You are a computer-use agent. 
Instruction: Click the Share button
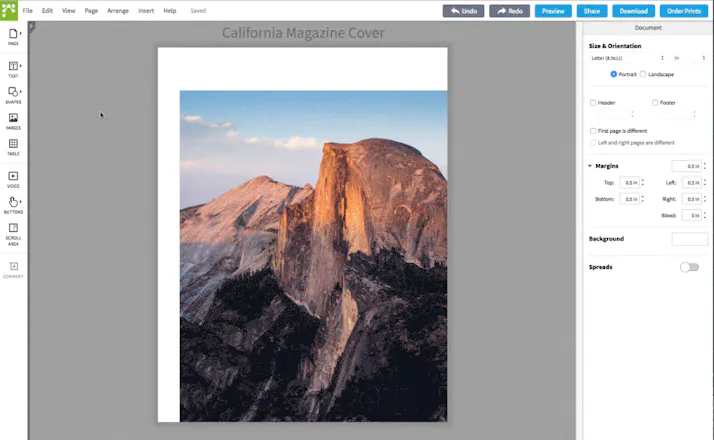(592, 11)
